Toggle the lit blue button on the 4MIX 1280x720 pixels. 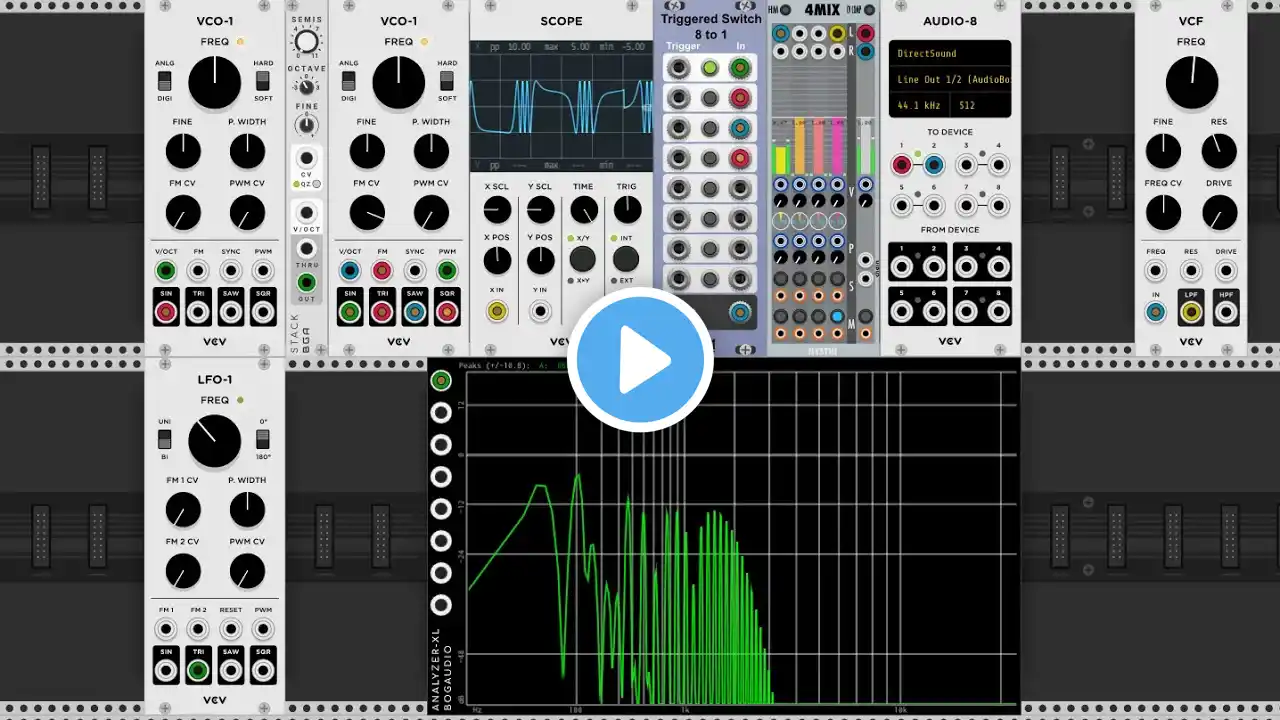click(838, 316)
